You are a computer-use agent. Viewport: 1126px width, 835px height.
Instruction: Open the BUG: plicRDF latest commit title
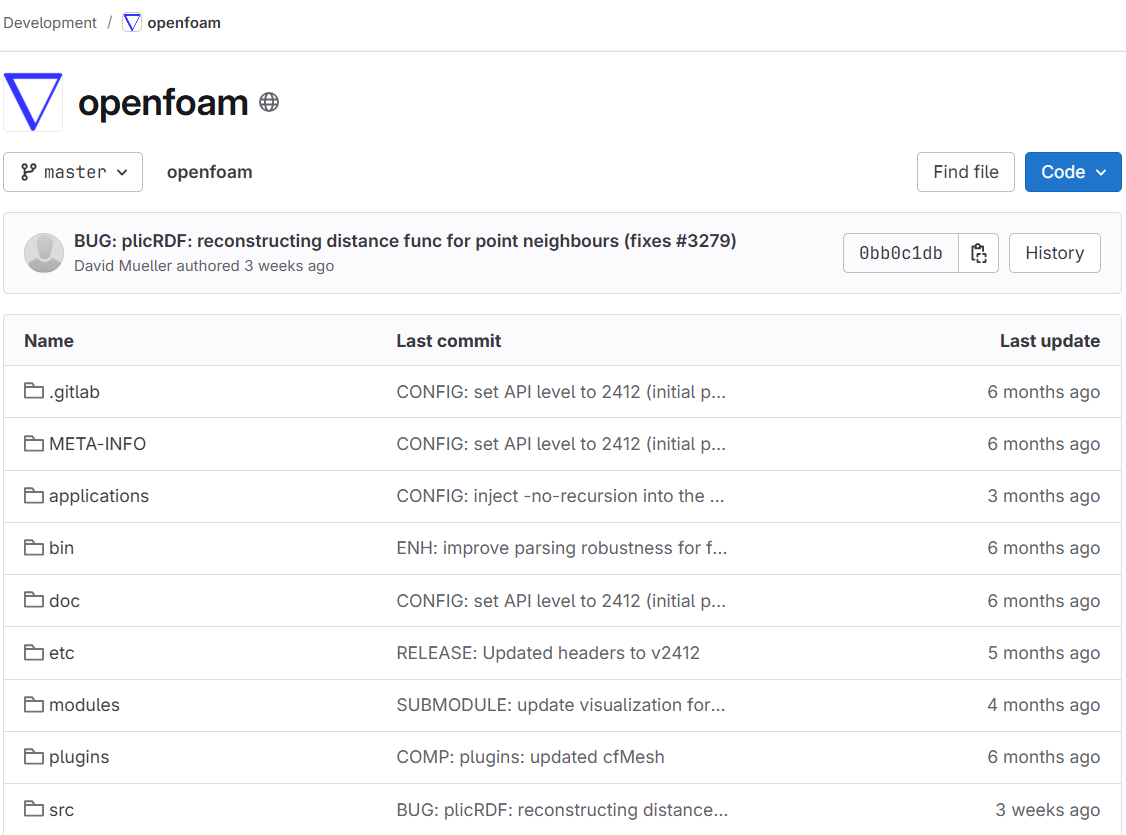tap(405, 241)
